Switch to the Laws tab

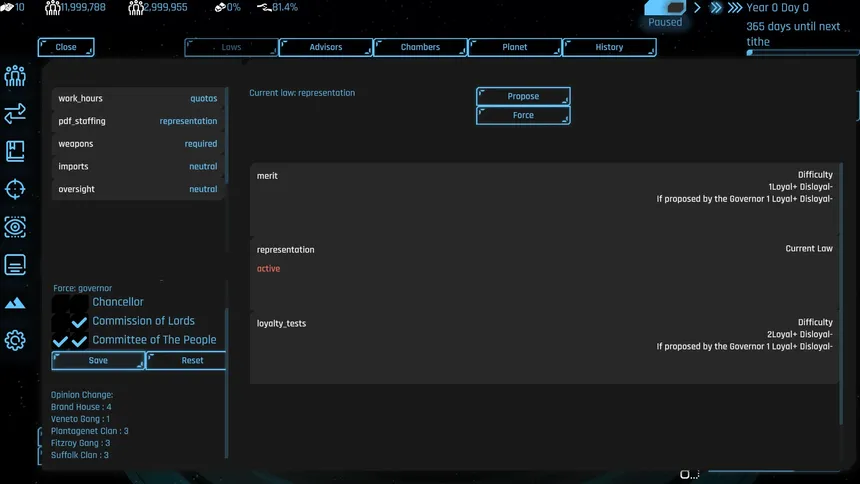231,47
